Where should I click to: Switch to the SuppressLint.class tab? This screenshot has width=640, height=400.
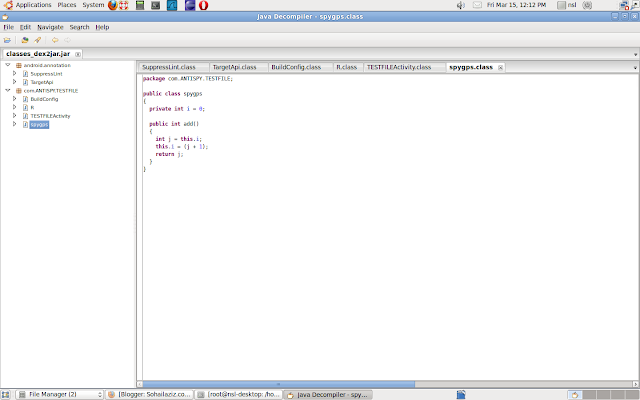173,67
